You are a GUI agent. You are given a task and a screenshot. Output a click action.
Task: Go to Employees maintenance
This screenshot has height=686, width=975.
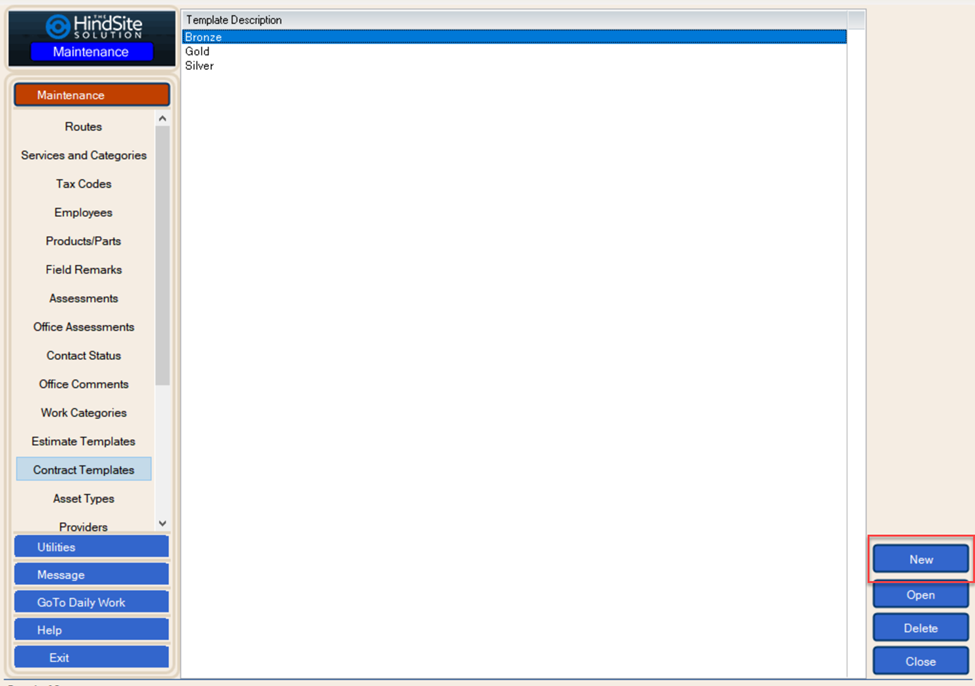(83, 213)
